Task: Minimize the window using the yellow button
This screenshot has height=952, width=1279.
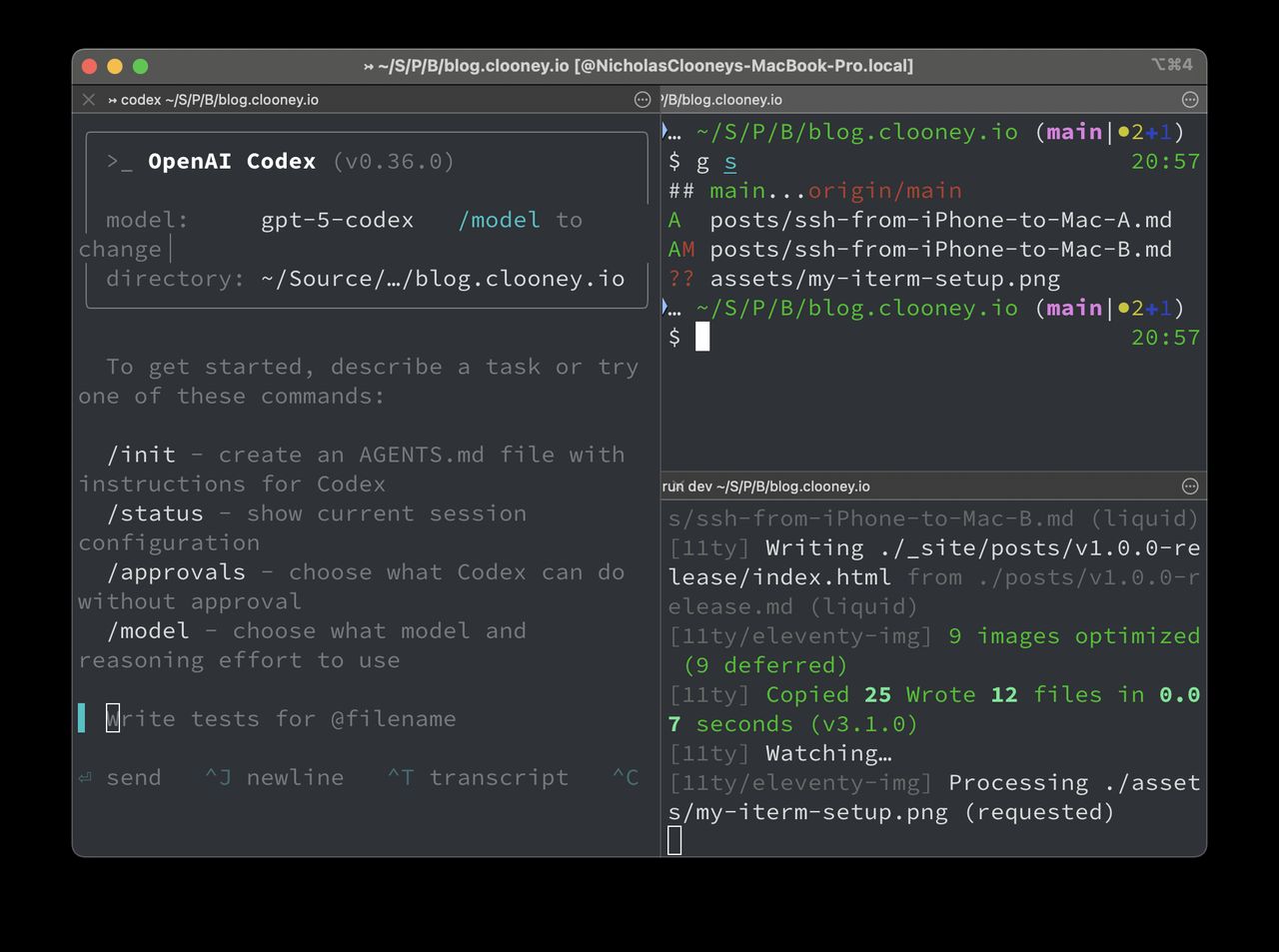Action: (115, 66)
